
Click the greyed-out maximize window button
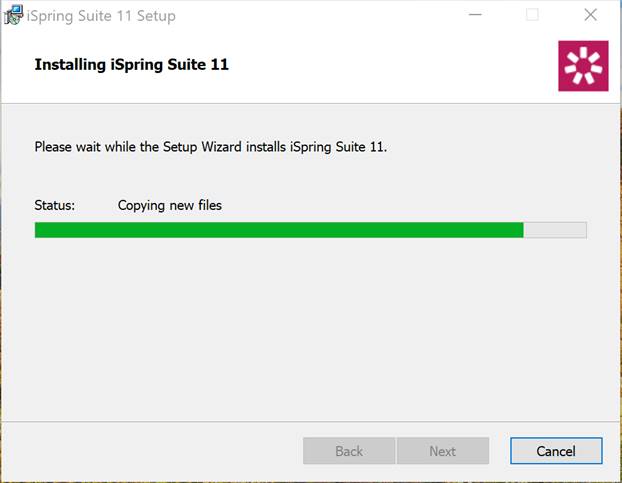532,15
